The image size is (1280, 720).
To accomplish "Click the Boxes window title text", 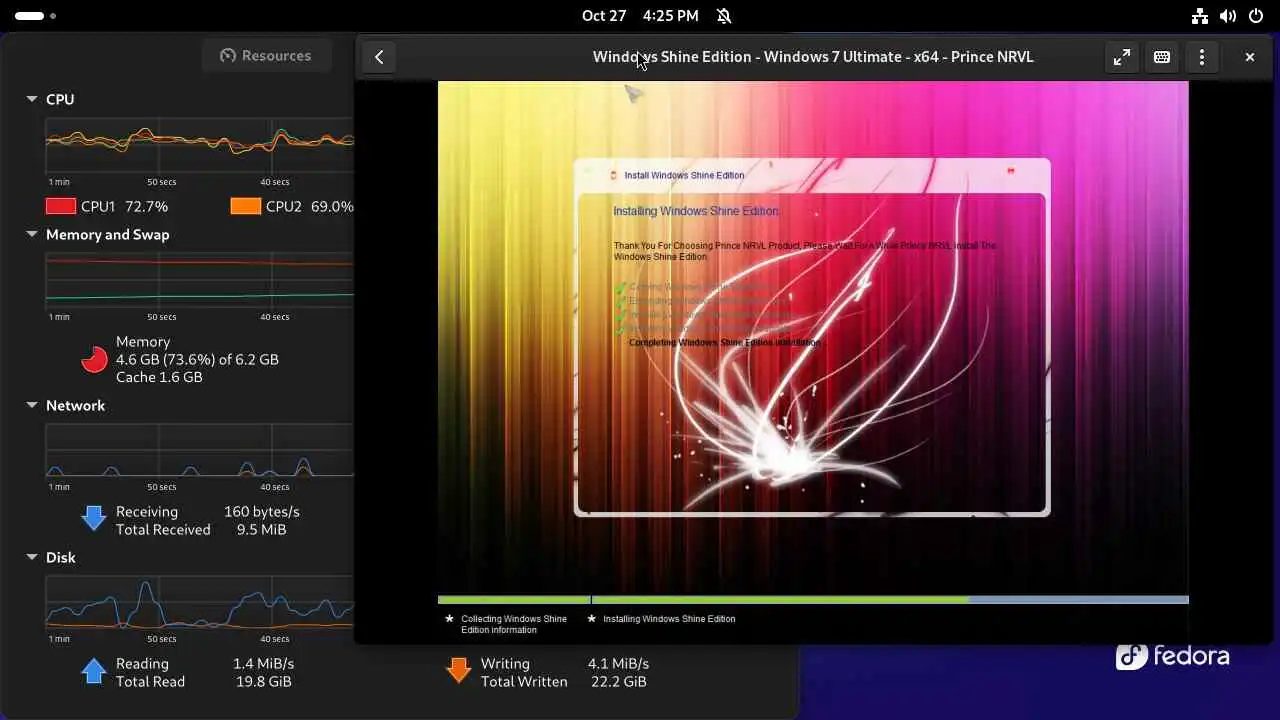I will 813,57.
